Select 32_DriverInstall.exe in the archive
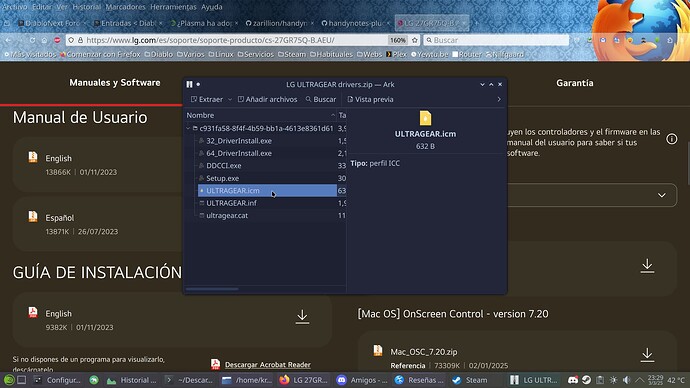The height and width of the screenshot is (388, 690). pyautogui.click(x=239, y=141)
